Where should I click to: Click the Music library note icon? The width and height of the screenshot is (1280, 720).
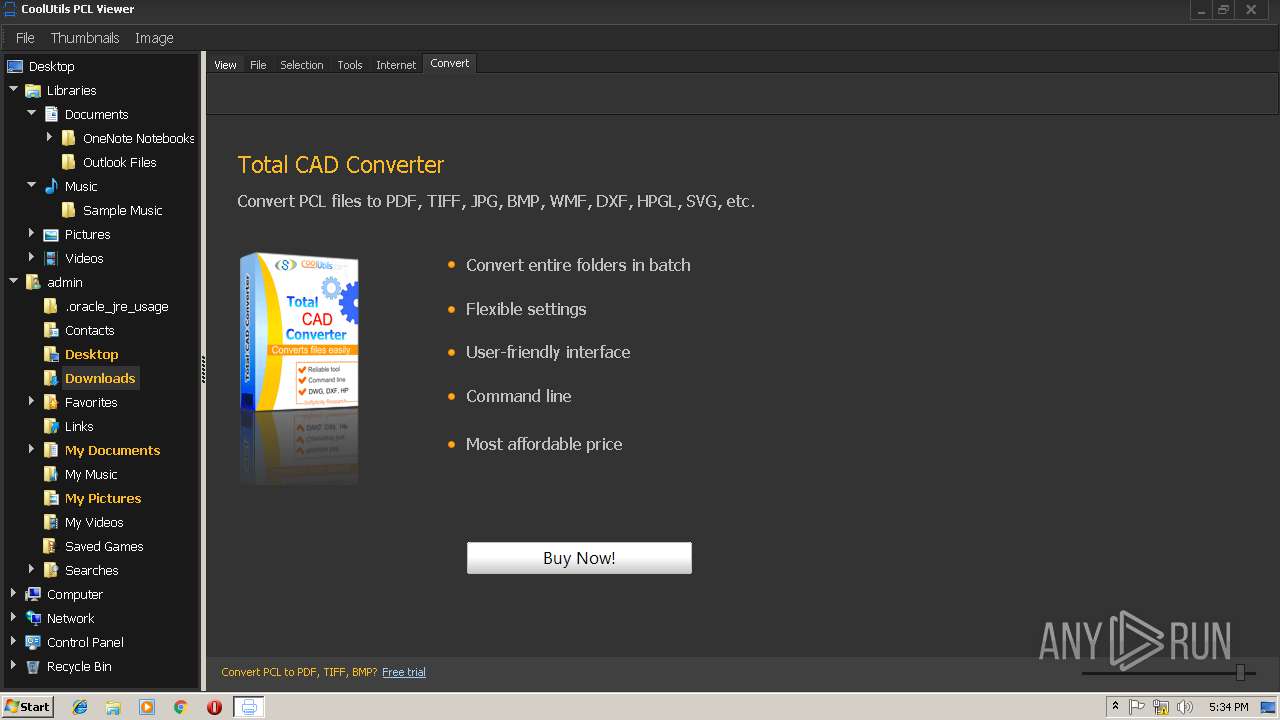click(x=51, y=186)
